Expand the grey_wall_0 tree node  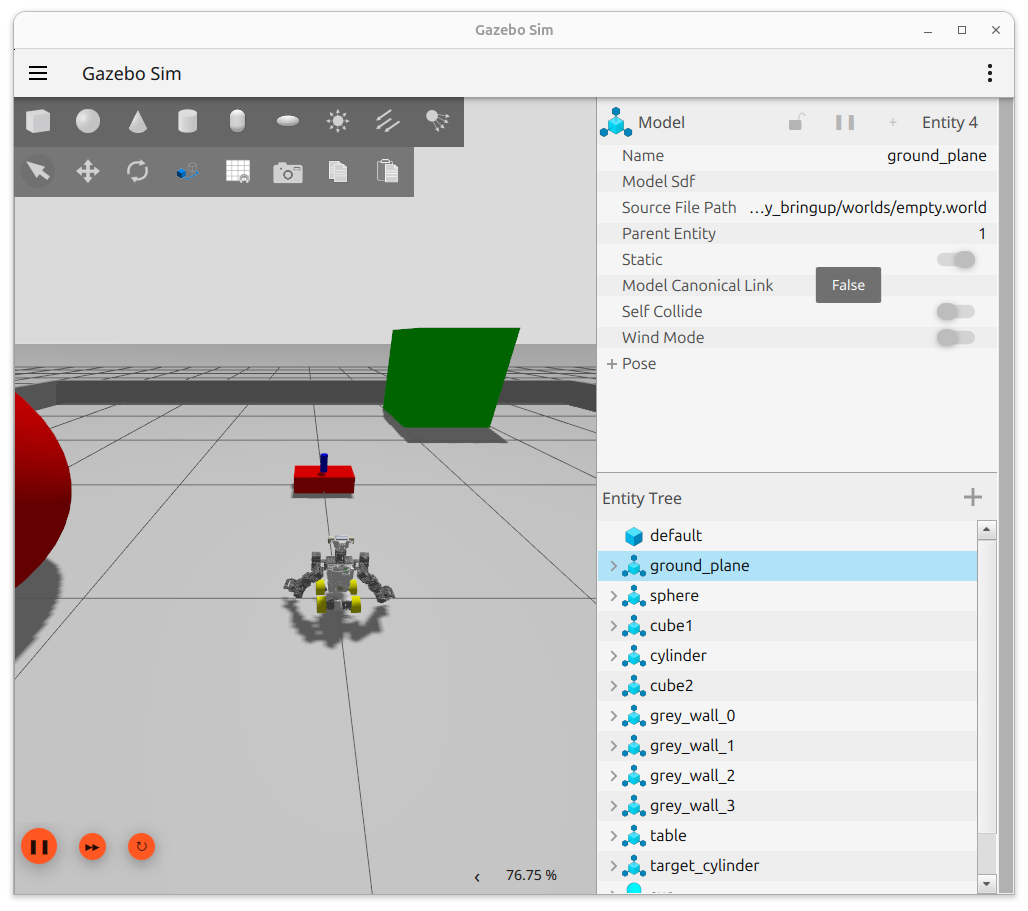tap(613, 716)
